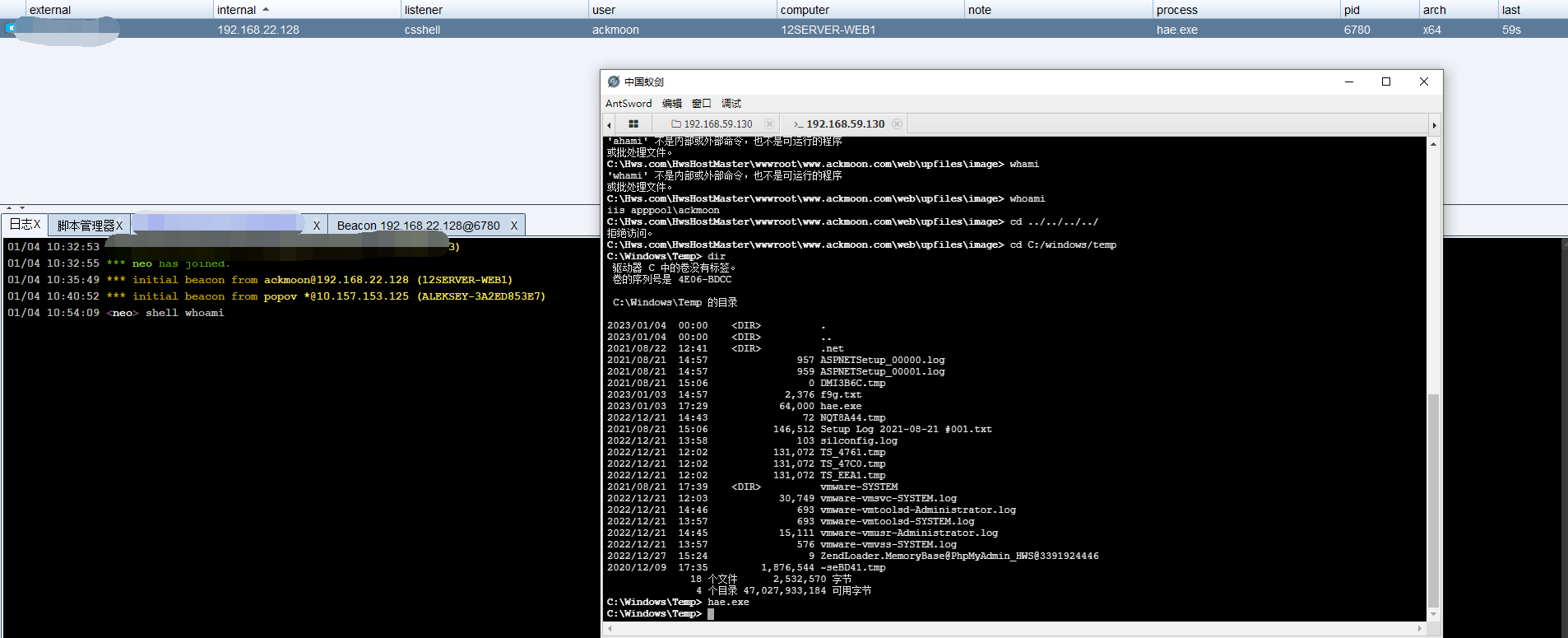Open the 调试 menu in AntSword

[731, 104]
